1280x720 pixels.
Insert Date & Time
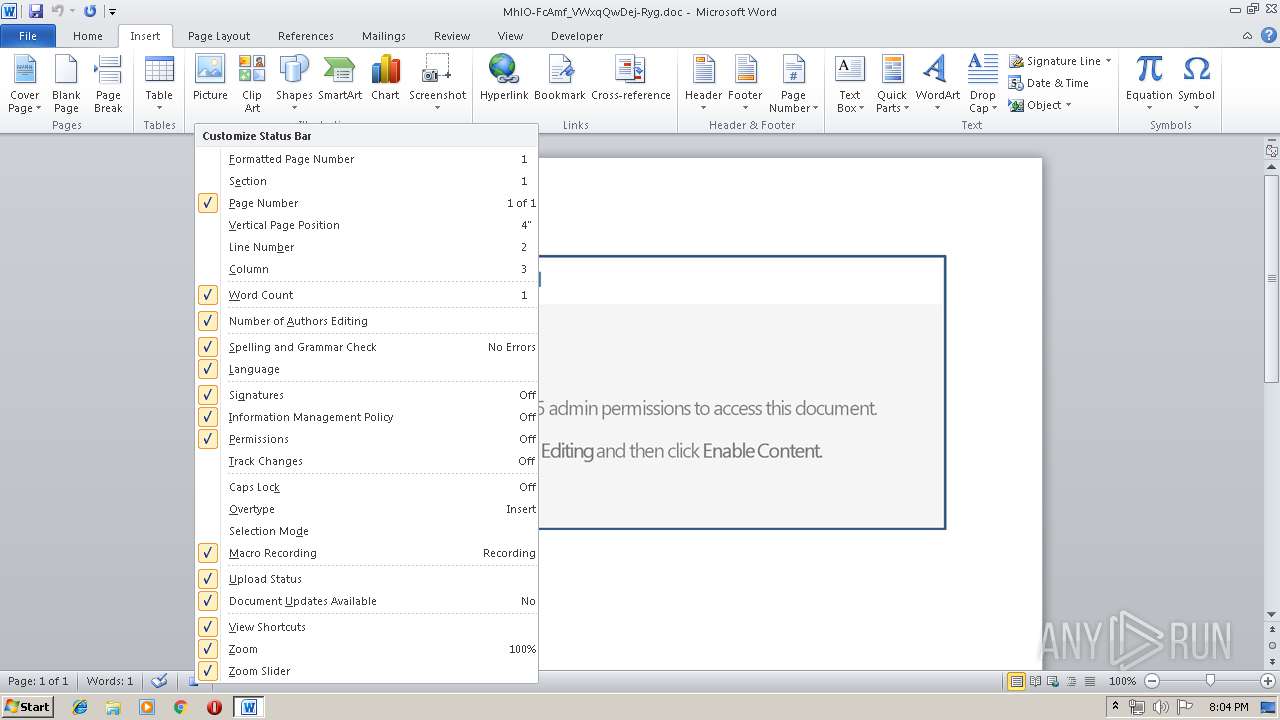click(x=1049, y=83)
